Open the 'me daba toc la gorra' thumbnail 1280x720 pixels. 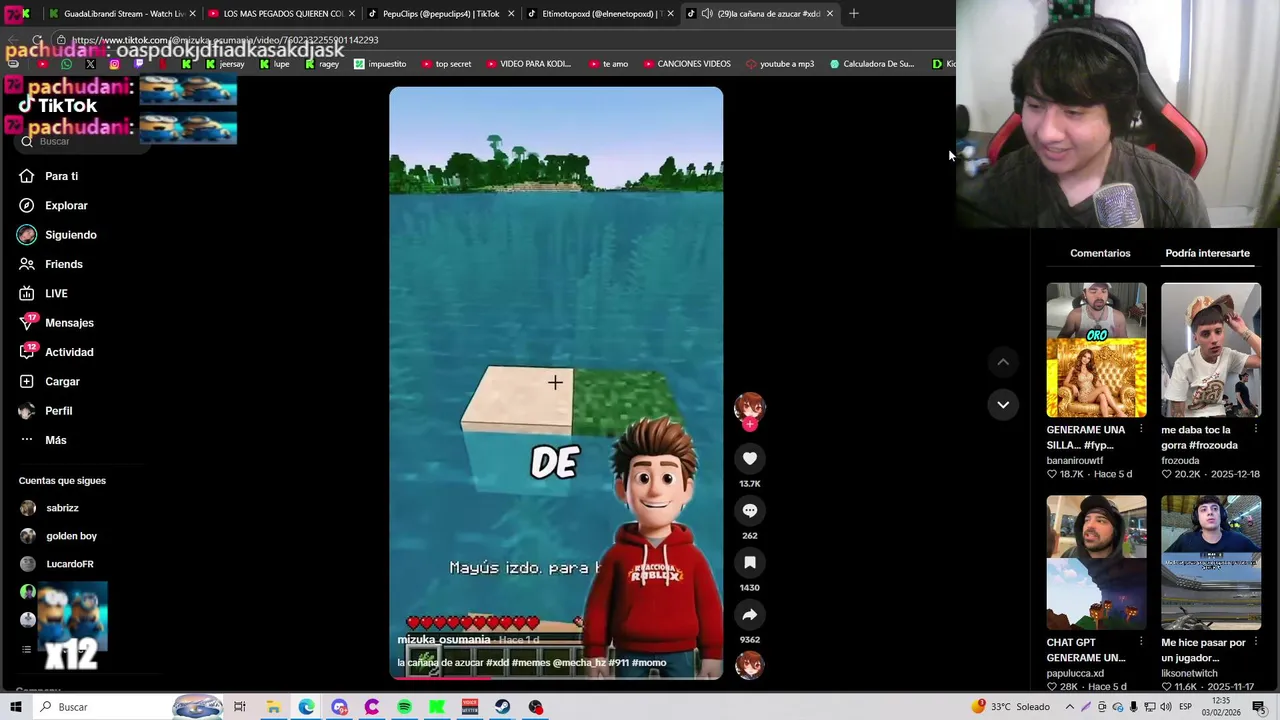pos(1211,350)
